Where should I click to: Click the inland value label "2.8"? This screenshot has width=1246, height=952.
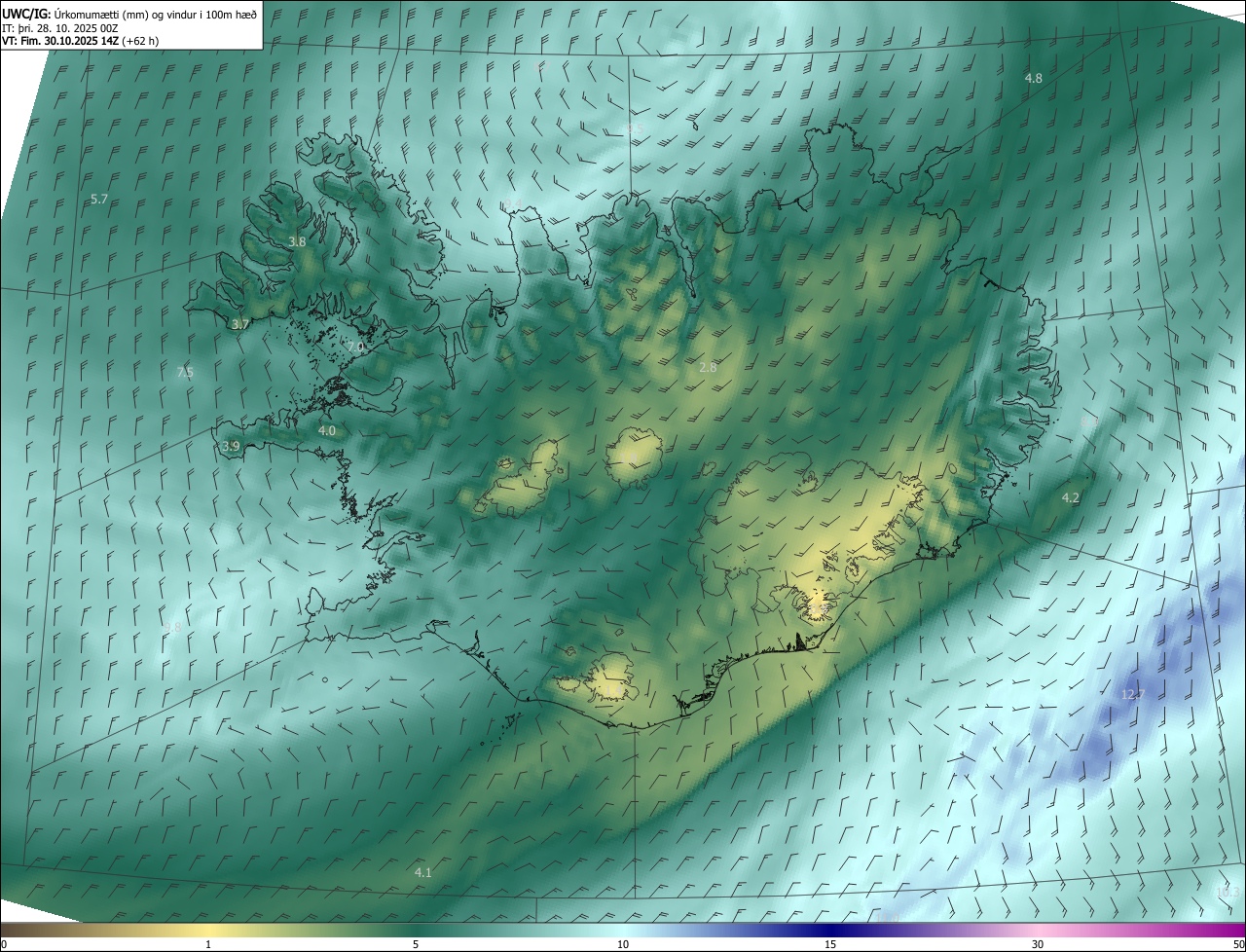coord(709,367)
